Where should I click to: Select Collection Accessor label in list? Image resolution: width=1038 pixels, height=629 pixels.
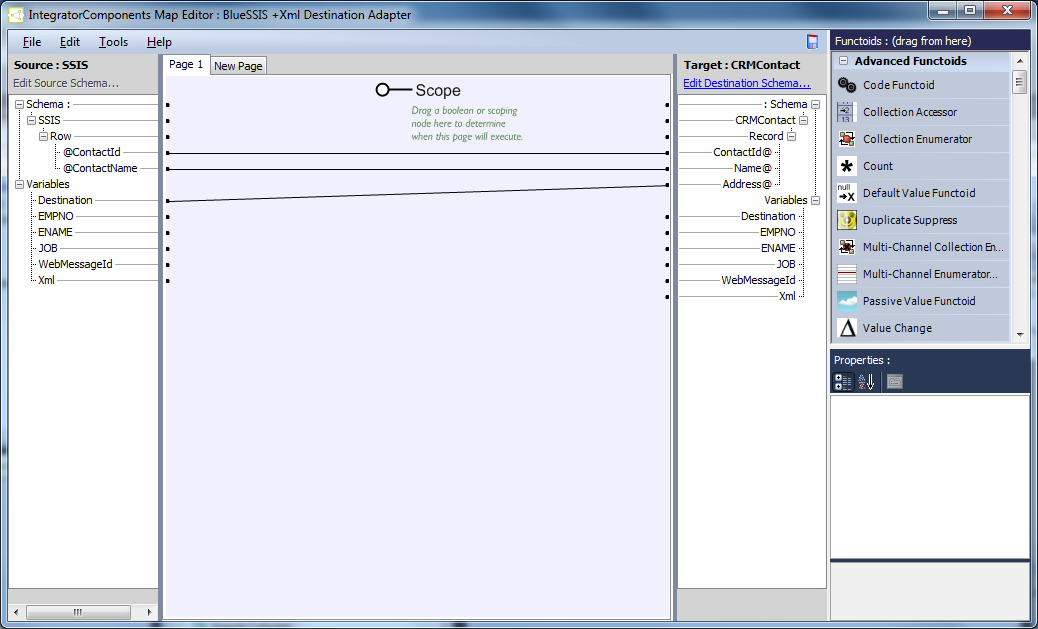coord(910,112)
